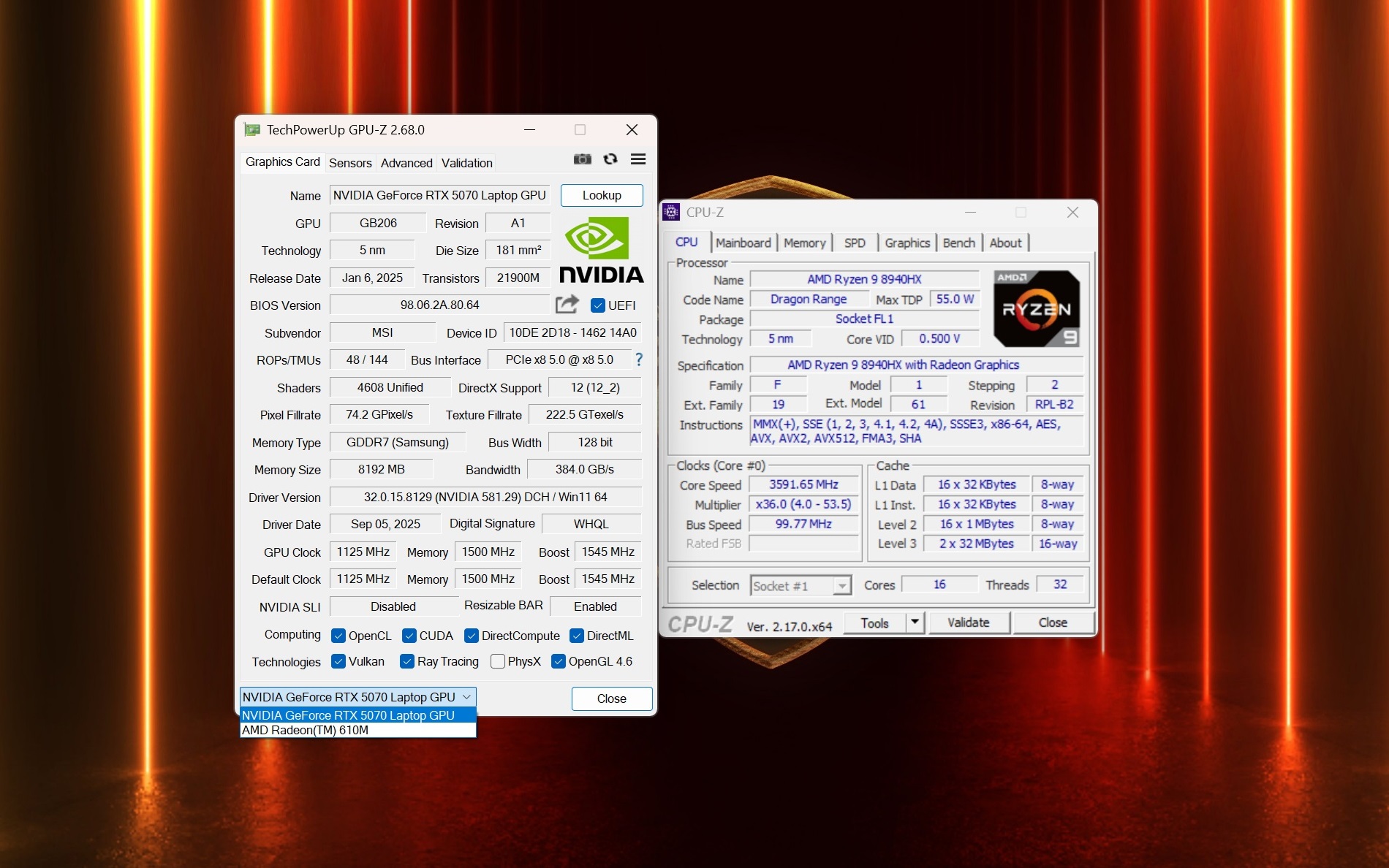Open the Mainboard tab in CPU-Z
The width and height of the screenshot is (1389, 868).
(x=743, y=243)
